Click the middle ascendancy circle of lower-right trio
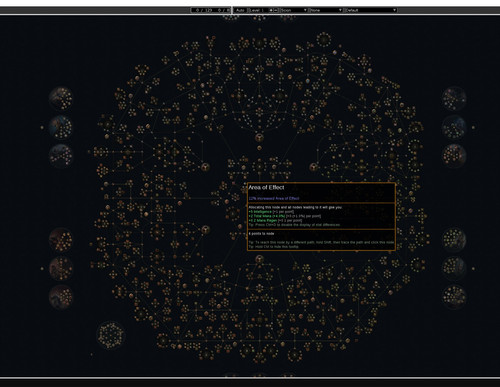Image resolution: width=500 pixels, height=387 pixels. click(x=454, y=268)
